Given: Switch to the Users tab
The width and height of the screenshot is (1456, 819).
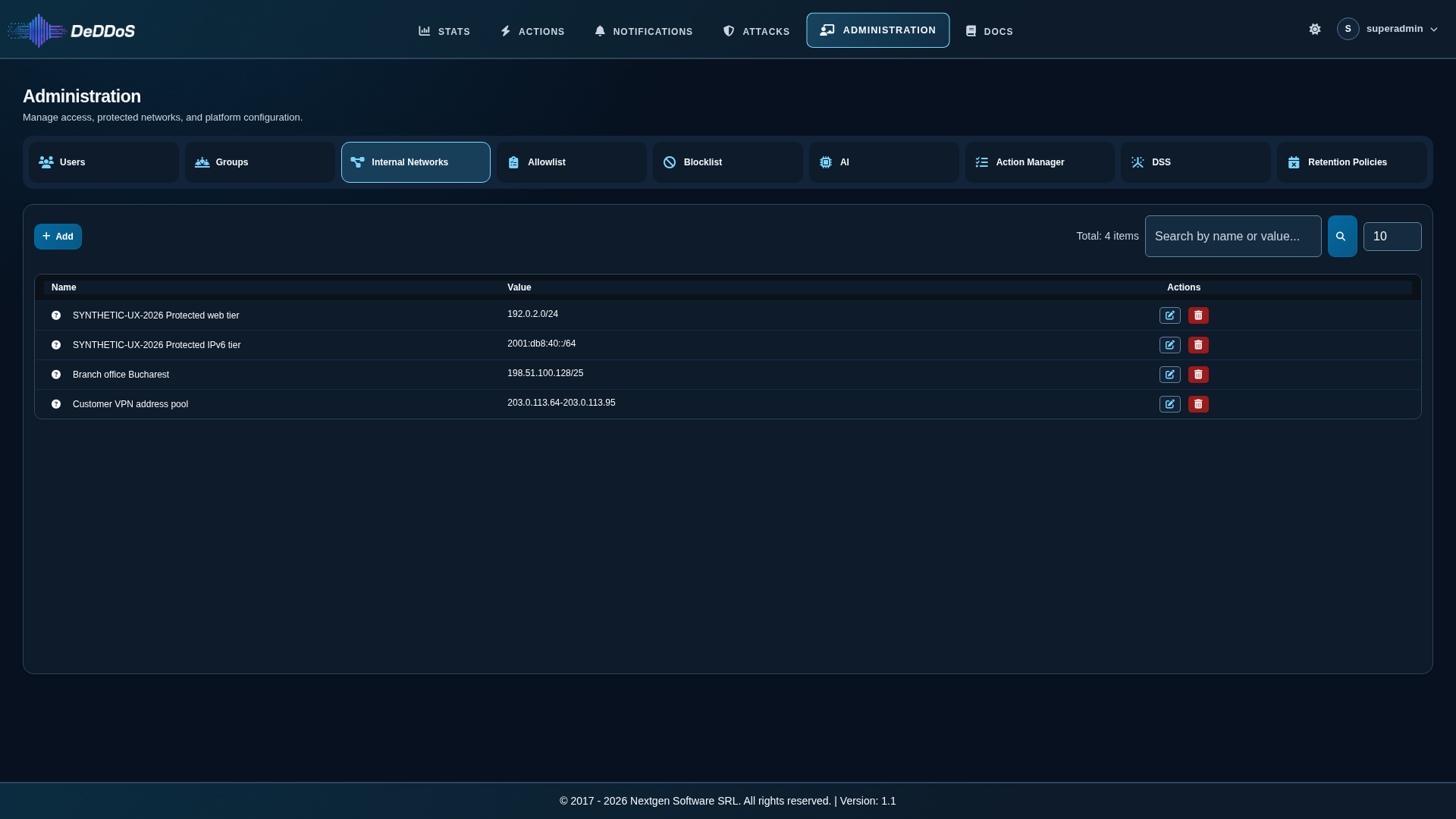Looking at the screenshot, I should click(104, 162).
